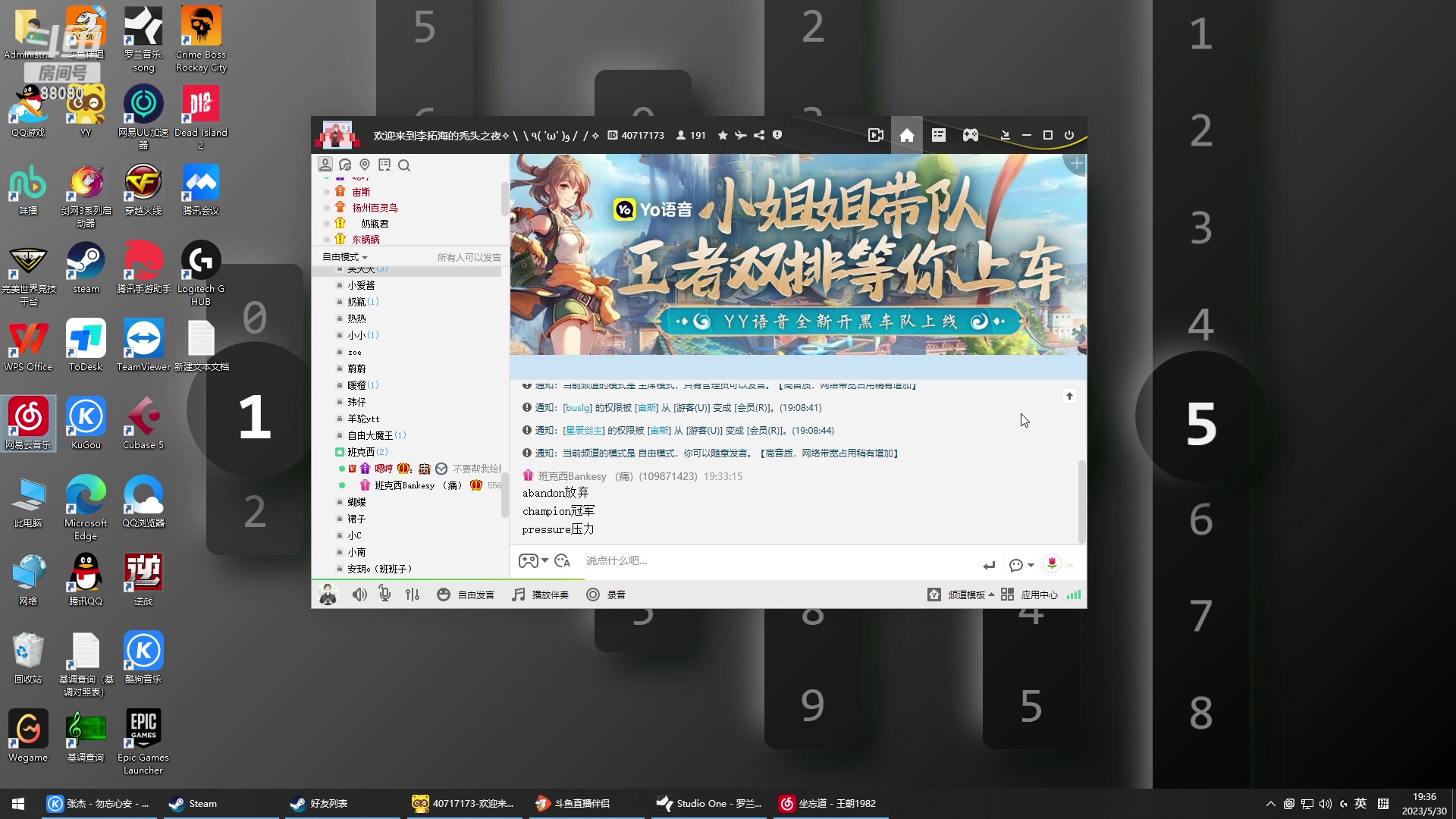Image resolution: width=1456 pixels, height=819 pixels.
Task: Click the 录音 recording button
Action: tap(608, 595)
